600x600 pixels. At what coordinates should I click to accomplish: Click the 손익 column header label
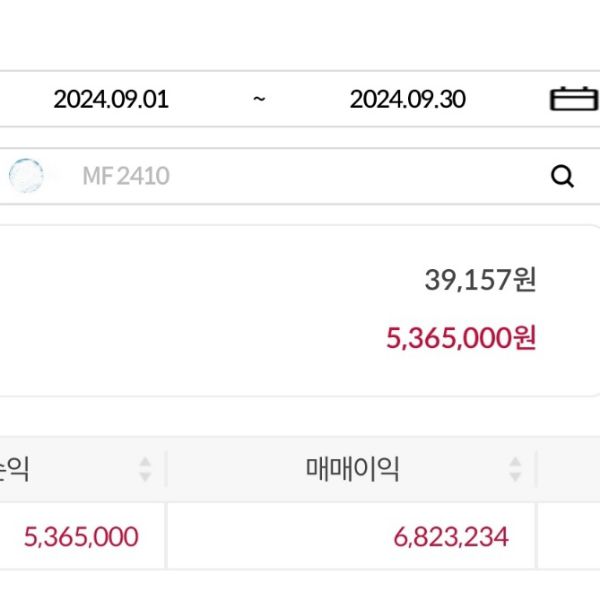click(14, 469)
